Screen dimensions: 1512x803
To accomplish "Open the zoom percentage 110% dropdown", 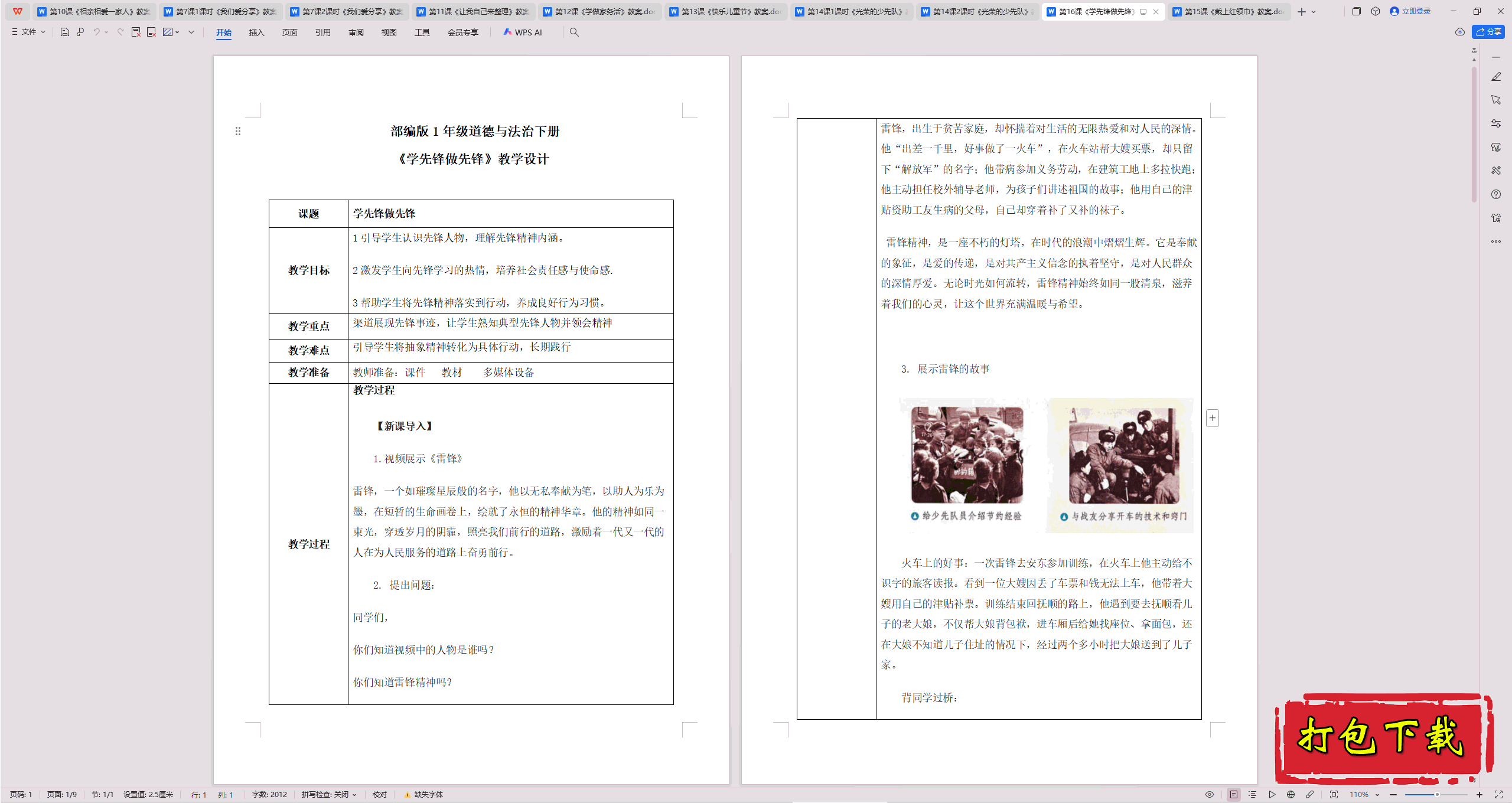I will coord(1365,795).
